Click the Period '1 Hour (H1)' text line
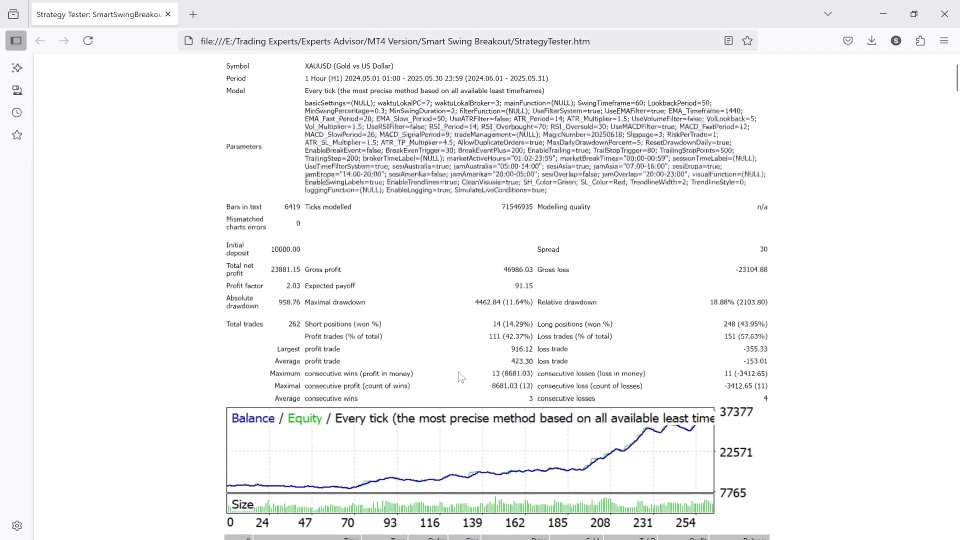Image resolution: width=960 pixels, height=540 pixels. [x=426, y=78]
